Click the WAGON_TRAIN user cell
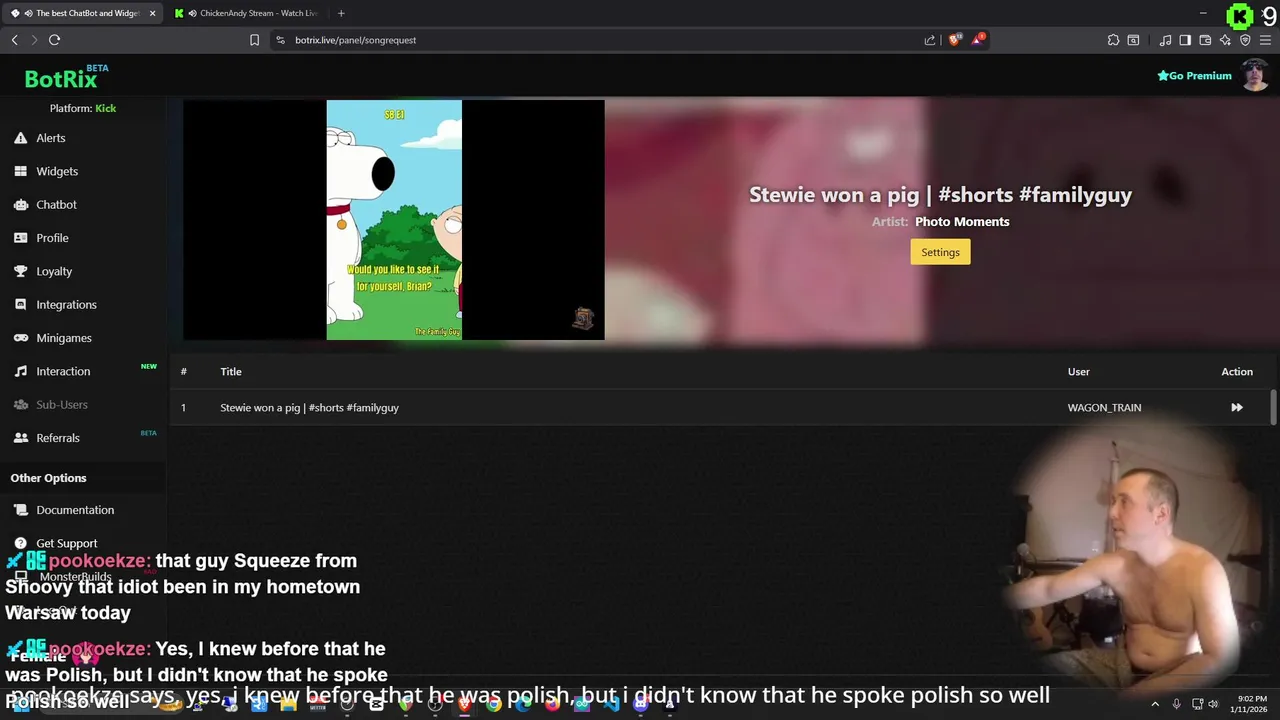Image resolution: width=1280 pixels, height=720 pixels. pyautogui.click(x=1104, y=408)
